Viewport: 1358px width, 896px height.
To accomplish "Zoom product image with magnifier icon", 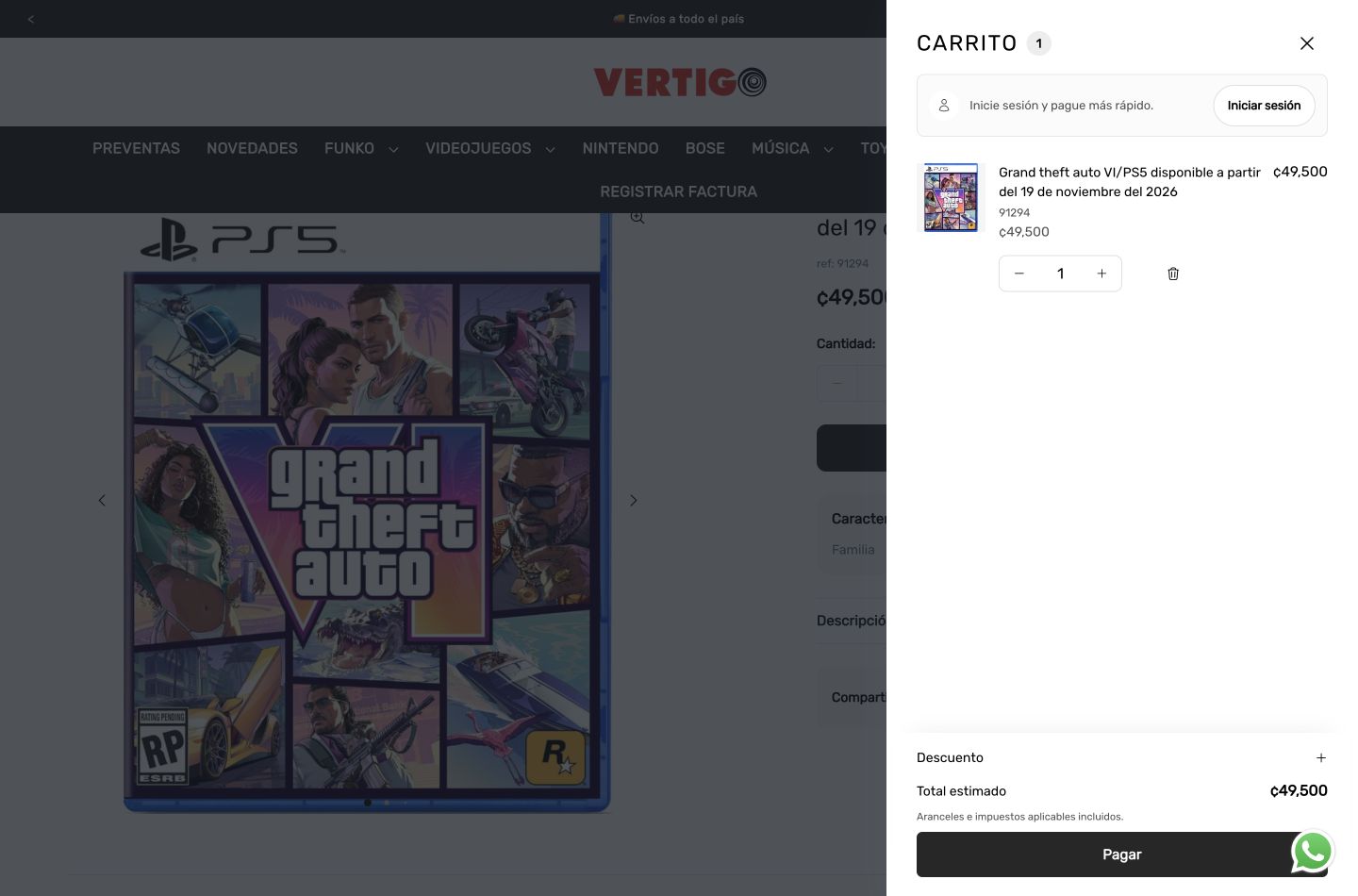I will coord(638,218).
